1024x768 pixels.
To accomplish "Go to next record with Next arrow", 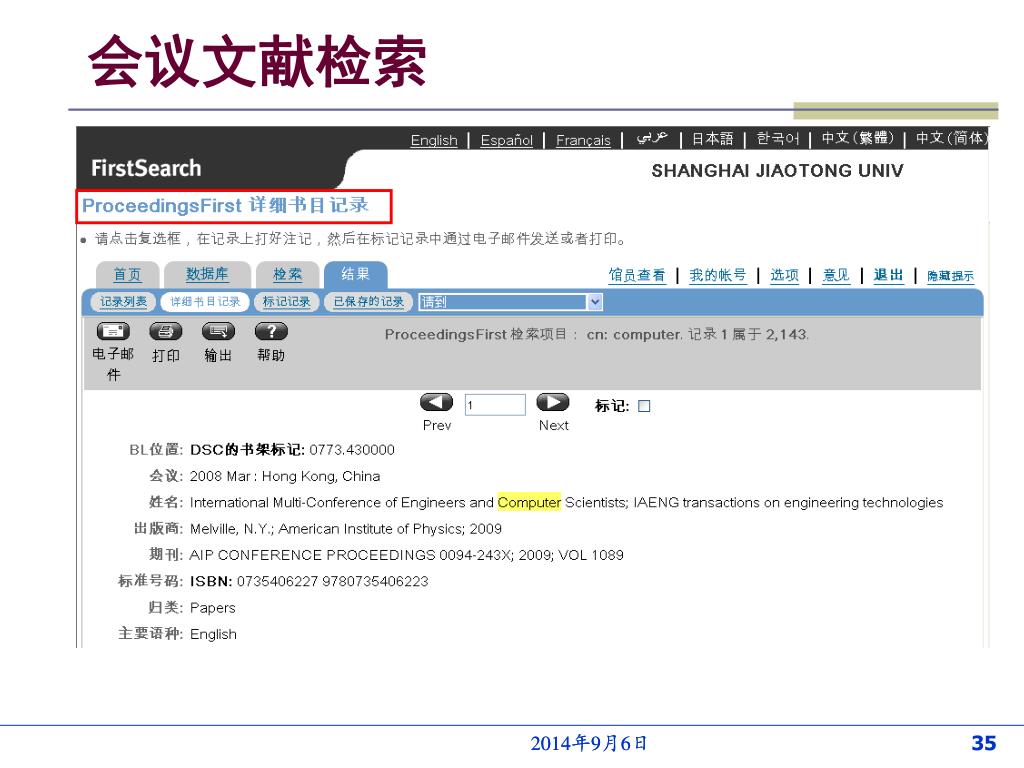I will [552, 402].
